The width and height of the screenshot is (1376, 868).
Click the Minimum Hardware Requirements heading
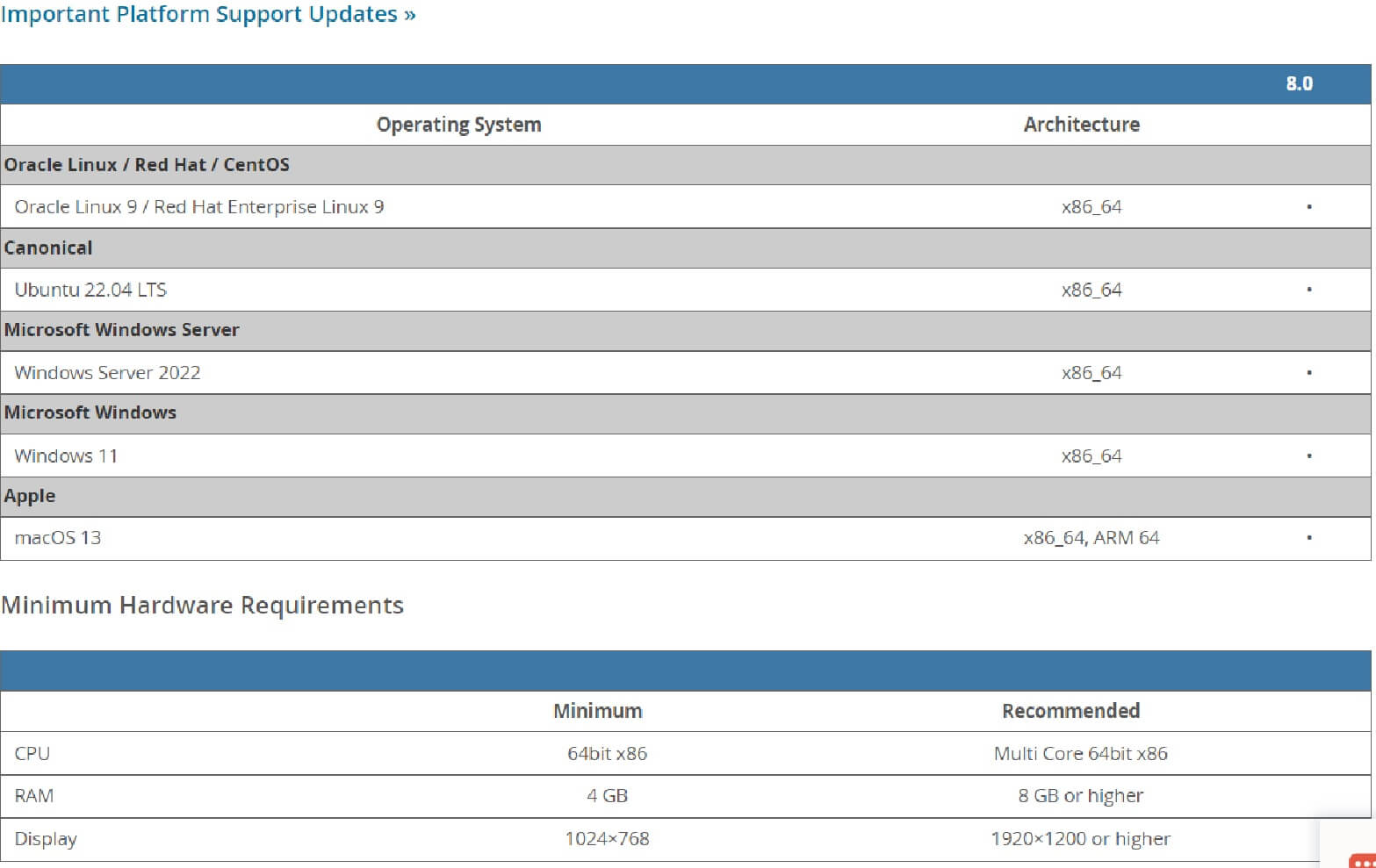pyautogui.click(x=203, y=606)
